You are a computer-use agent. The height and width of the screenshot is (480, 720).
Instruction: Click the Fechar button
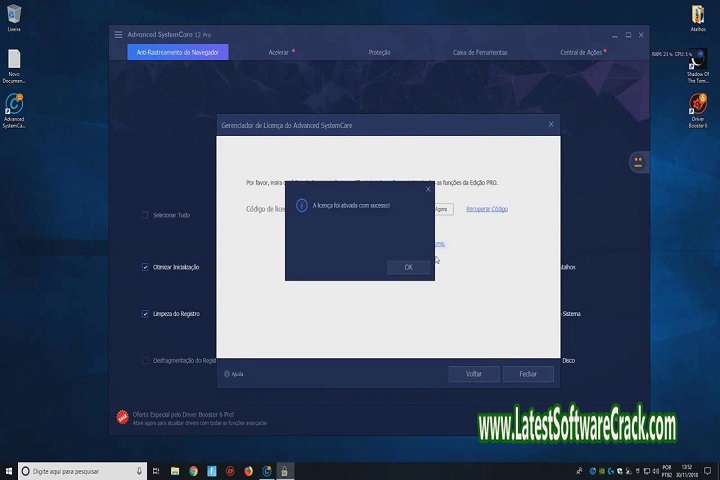click(528, 374)
